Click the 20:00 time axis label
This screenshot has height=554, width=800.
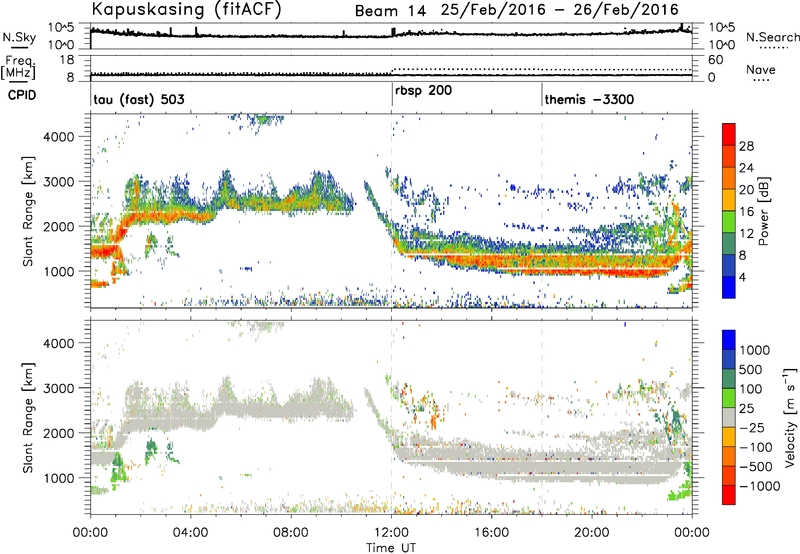tap(591, 533)
